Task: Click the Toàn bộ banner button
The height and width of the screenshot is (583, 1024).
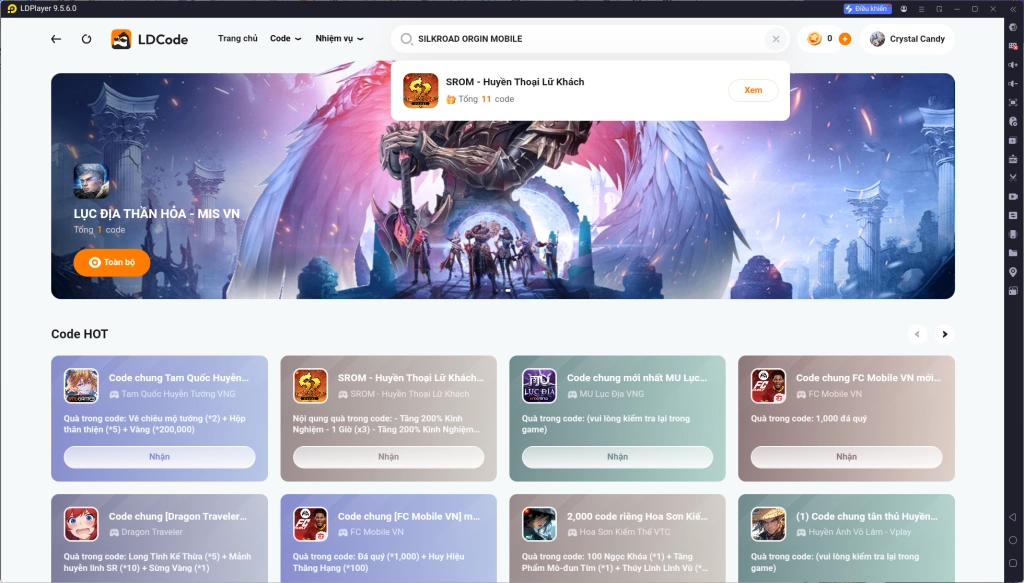Action: pyautogui.click(x=112, y=262)
